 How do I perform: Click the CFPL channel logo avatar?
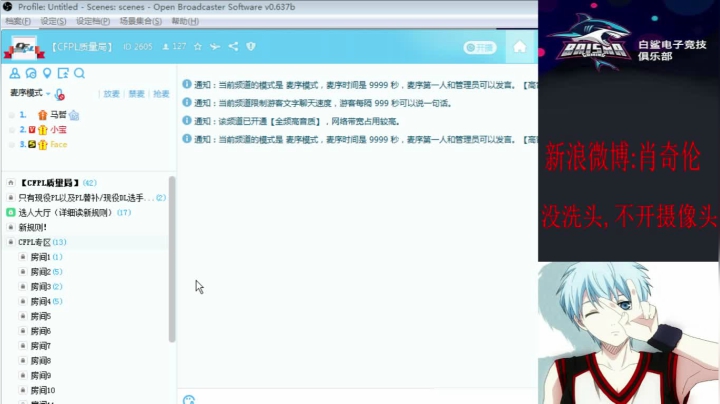(24, 47)
